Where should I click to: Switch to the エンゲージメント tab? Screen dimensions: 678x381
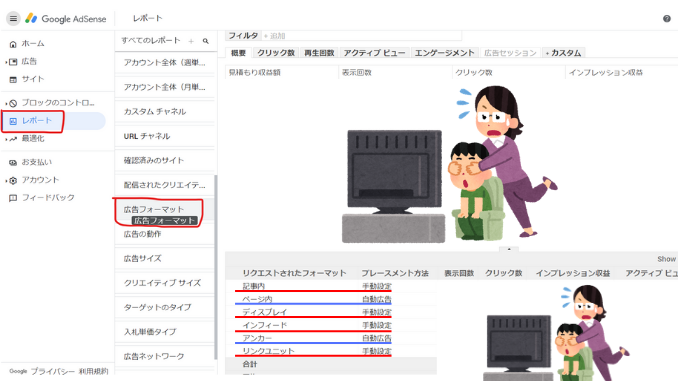[445, 53]
